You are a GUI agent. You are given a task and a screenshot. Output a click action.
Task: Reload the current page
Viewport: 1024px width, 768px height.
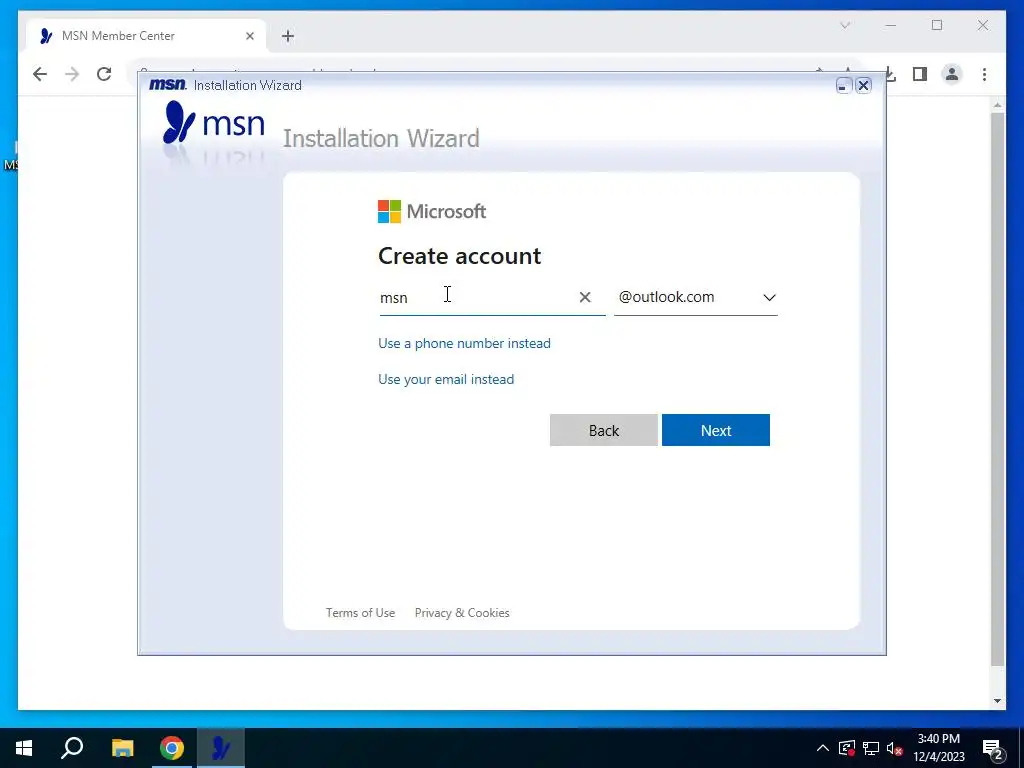click(x=104, y=74)
